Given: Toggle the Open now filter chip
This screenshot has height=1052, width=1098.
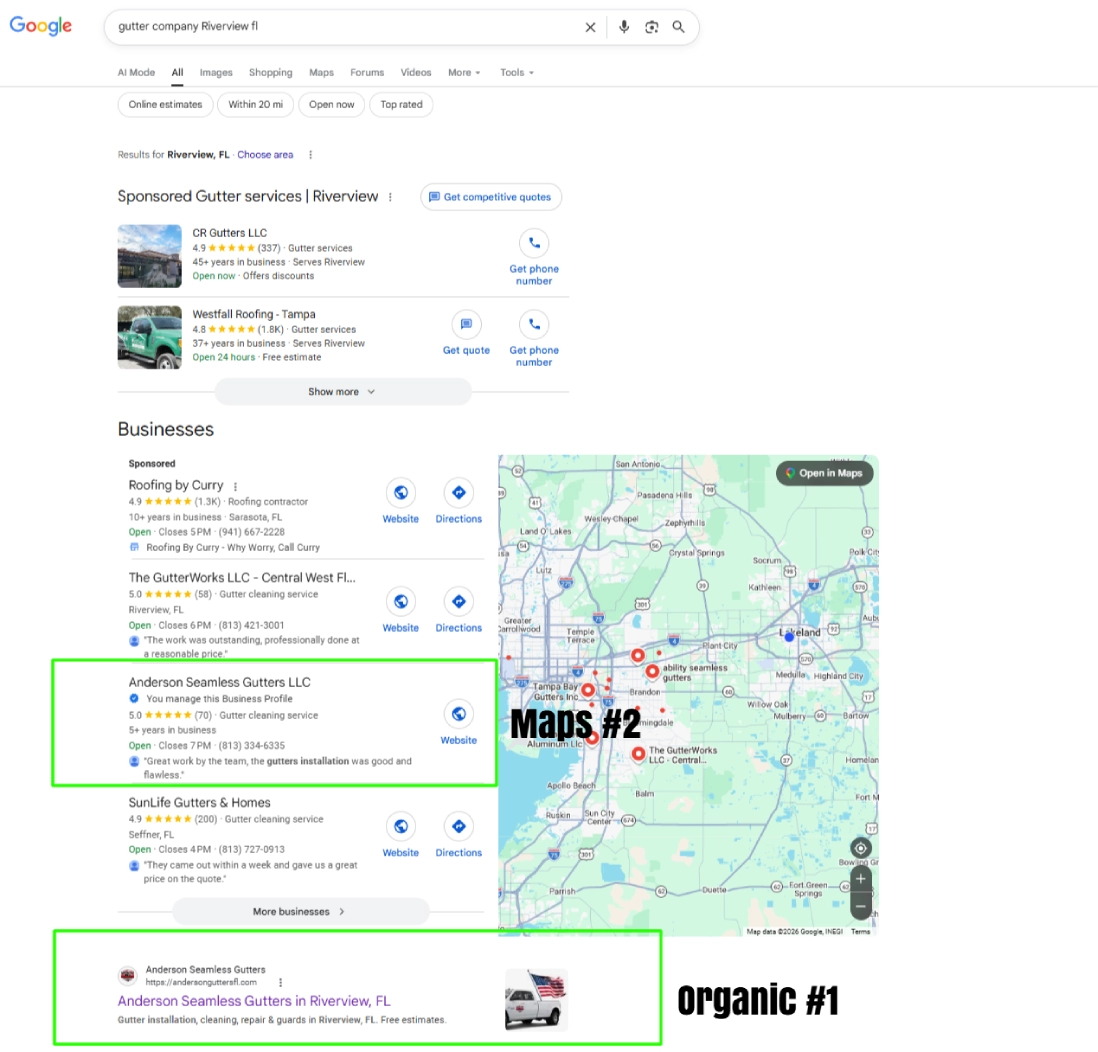Looking at the screenshot, I should point(331,104).
